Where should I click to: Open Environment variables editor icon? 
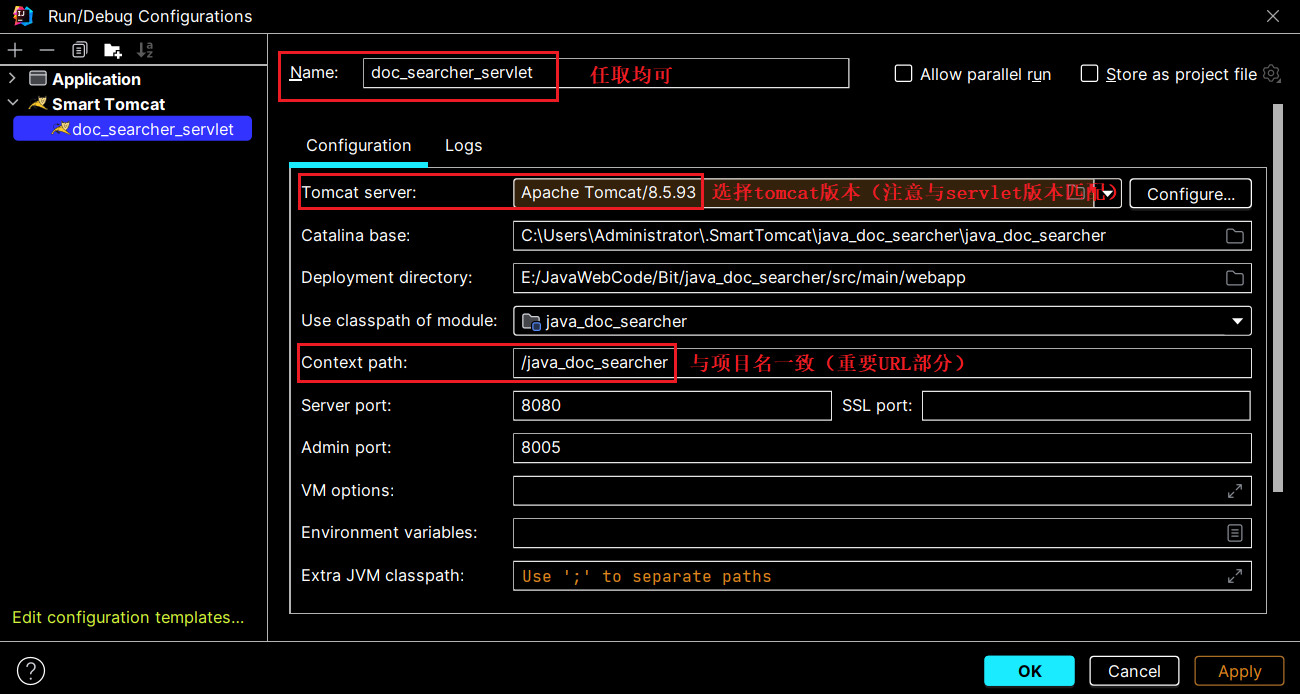point(1236,533)
